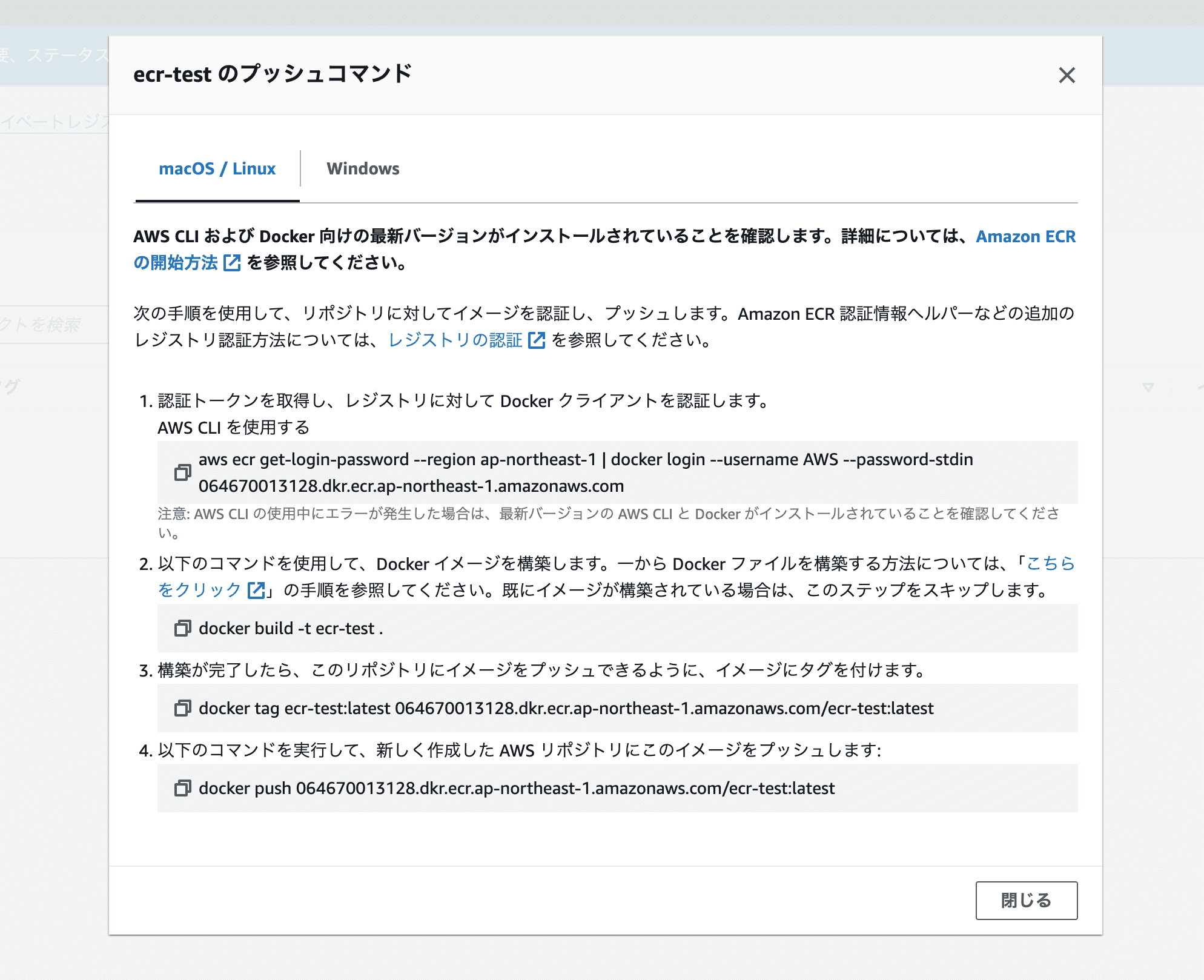Copy the docker push command

point(182,788)
